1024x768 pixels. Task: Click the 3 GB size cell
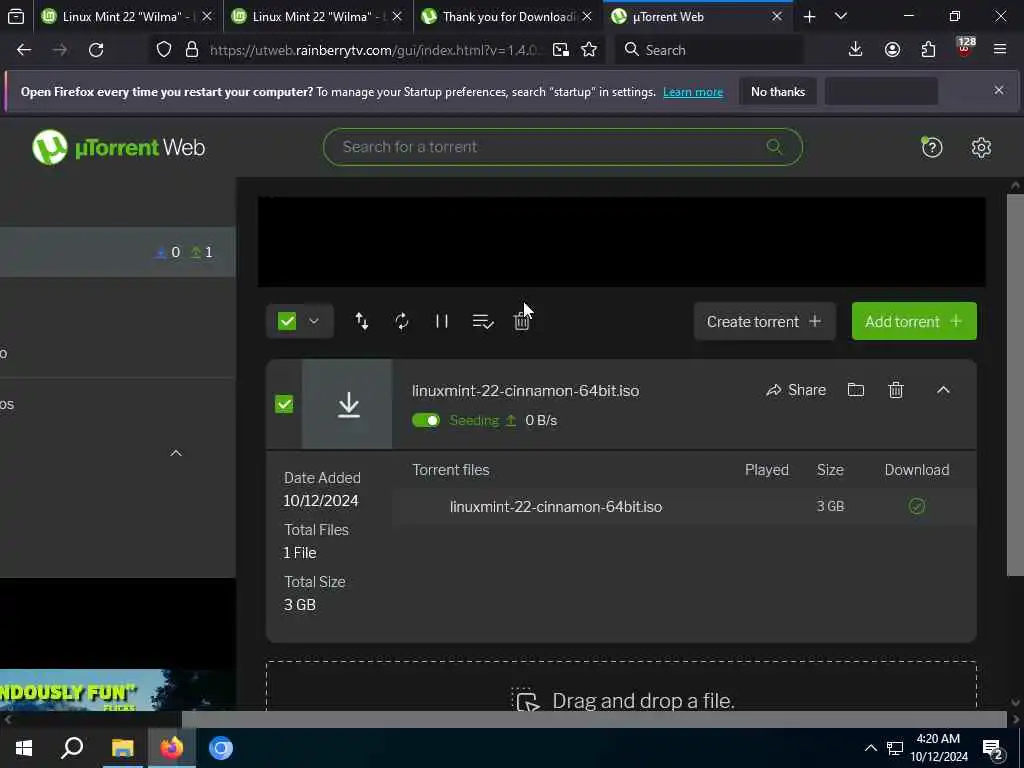(x=830, y=506)
